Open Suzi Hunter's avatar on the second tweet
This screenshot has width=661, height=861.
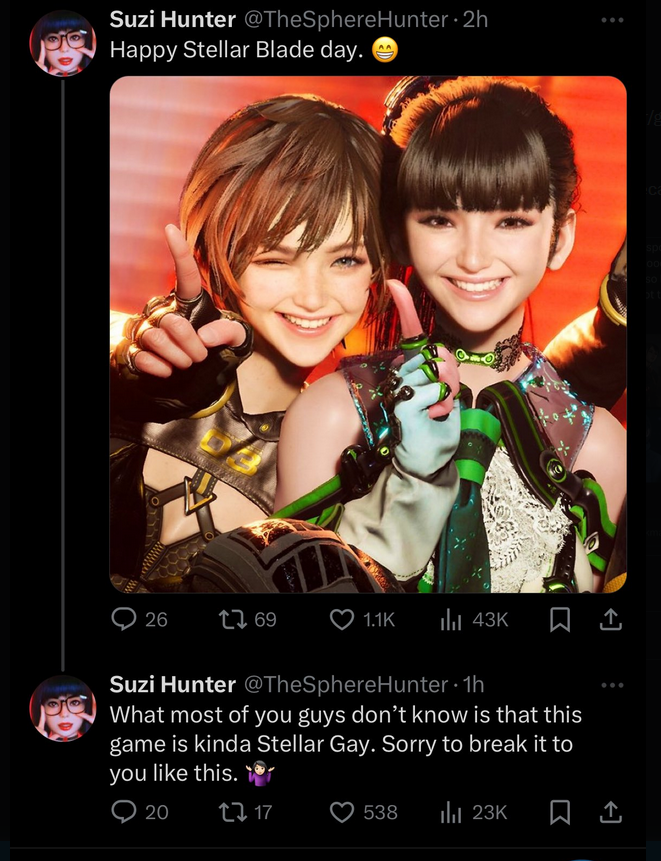[x=63, y=708]
